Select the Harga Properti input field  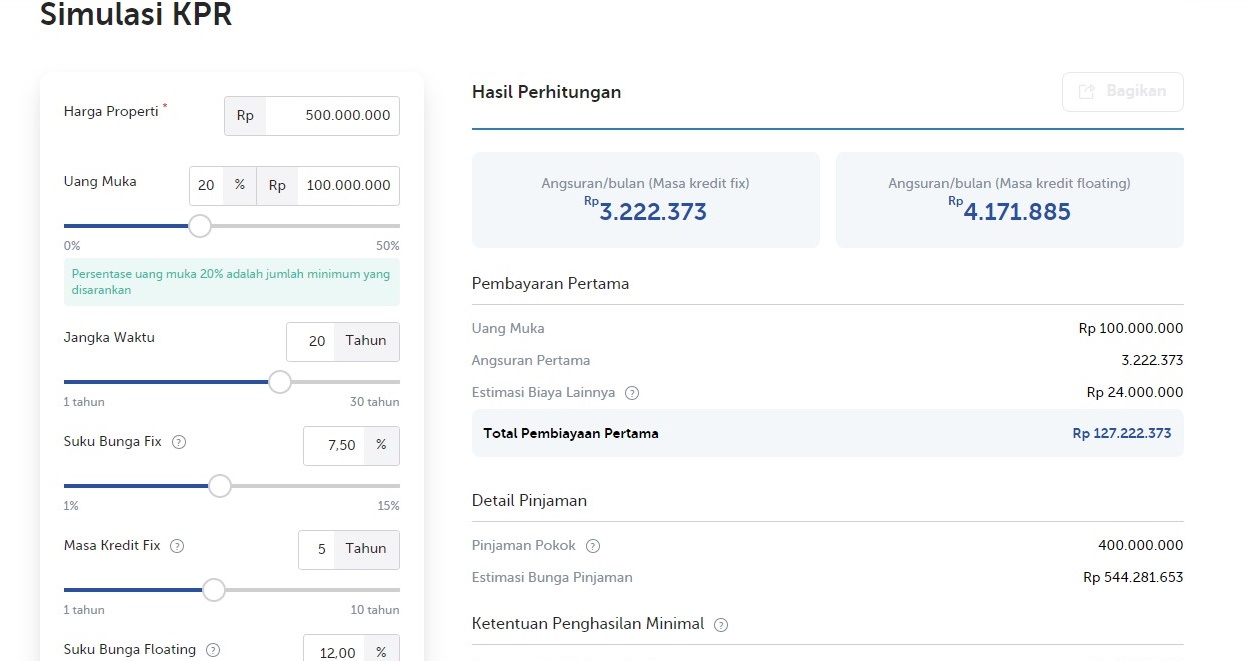(x=330, y=115)
